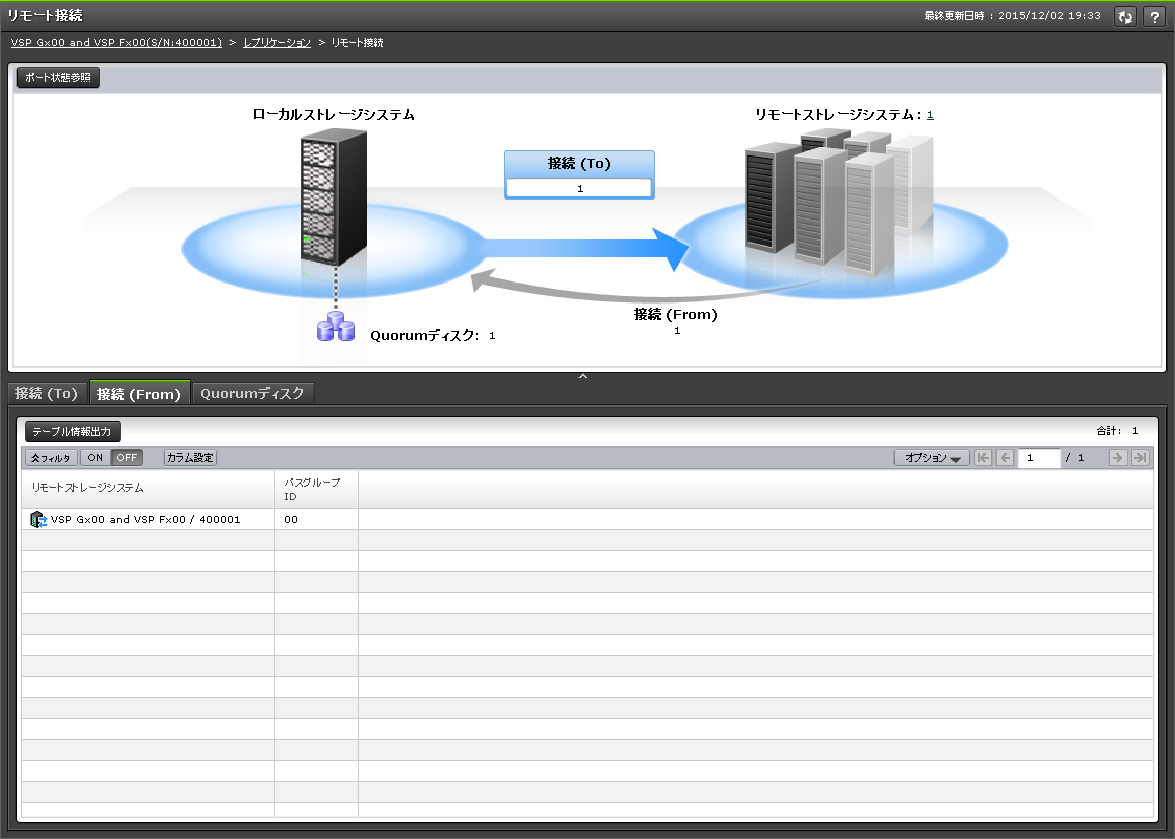Open the オプション dropdown menu
This screenshot has width=1175, height=839.
pyautogui.click(x=930, y=458)
